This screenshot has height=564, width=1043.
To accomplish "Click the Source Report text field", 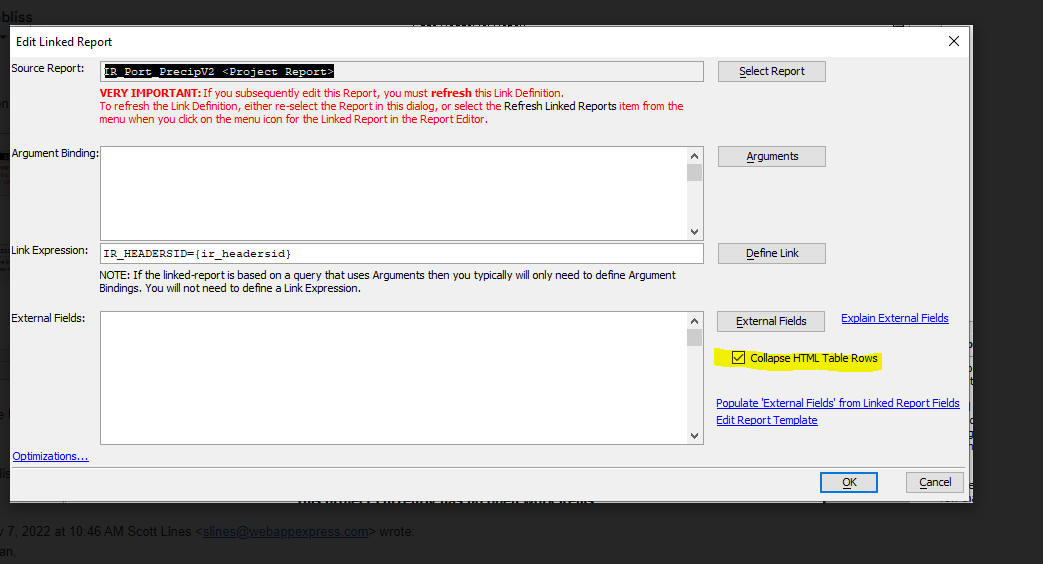I will [402, 72].
